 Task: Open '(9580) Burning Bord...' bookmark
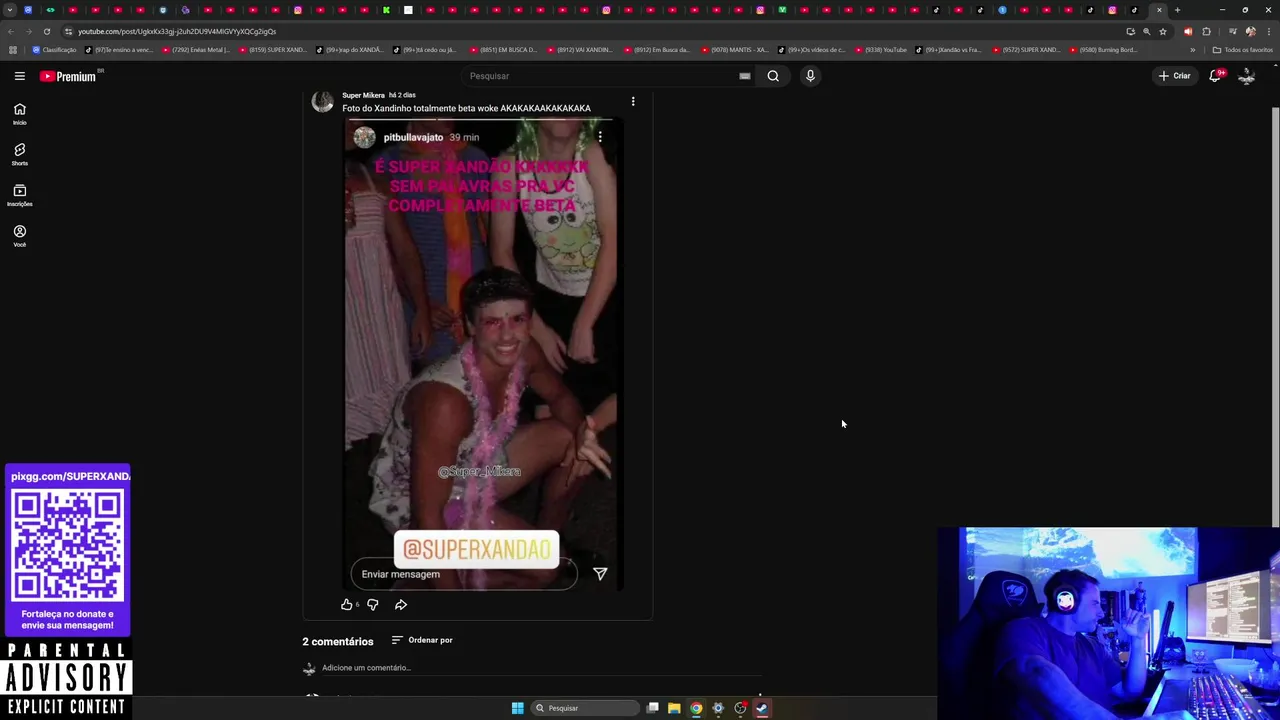[1104, 50]
